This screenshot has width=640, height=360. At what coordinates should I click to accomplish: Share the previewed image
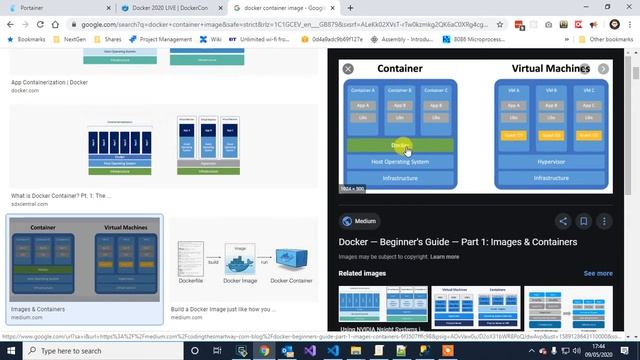click(x=563, y=221)
